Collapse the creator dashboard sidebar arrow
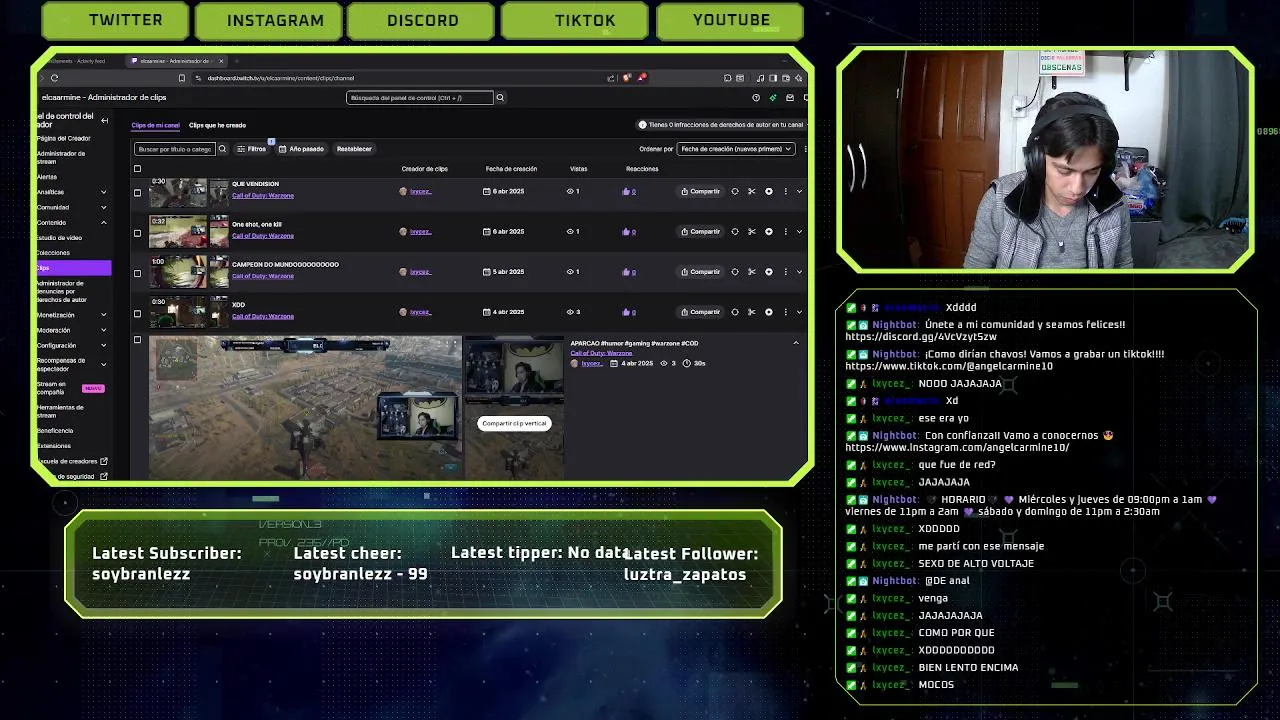 104,120
